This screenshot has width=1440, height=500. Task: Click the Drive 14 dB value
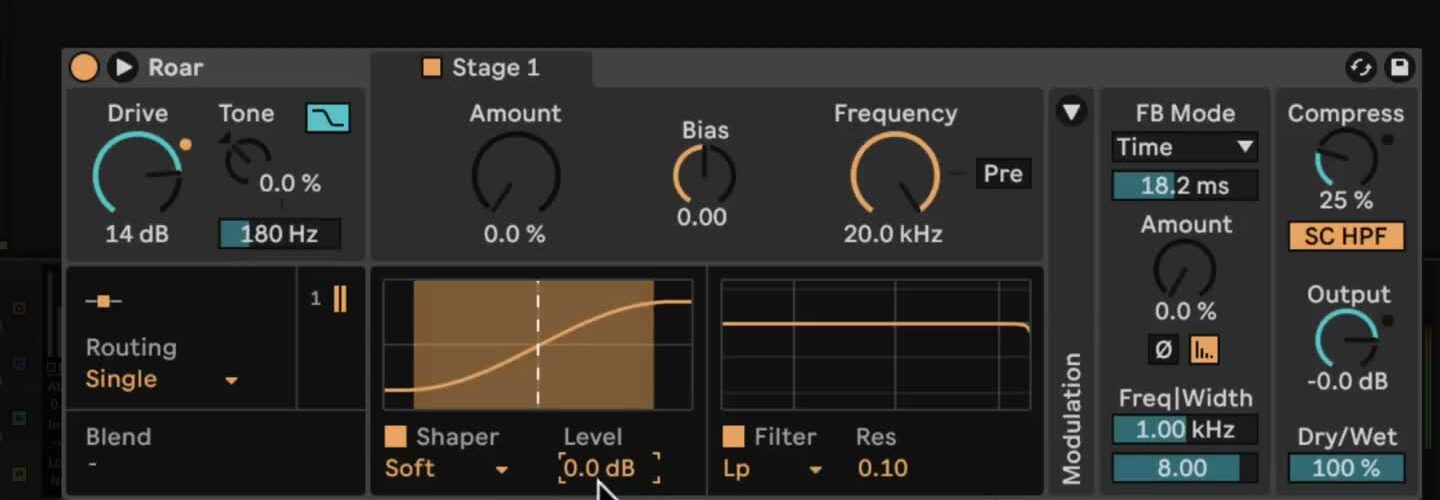[137, 235]
